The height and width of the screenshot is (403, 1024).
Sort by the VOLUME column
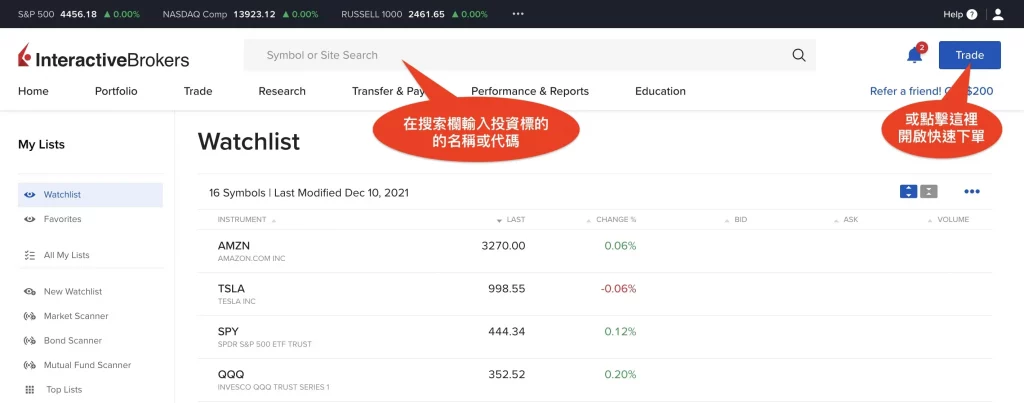(x=948, y=219)
